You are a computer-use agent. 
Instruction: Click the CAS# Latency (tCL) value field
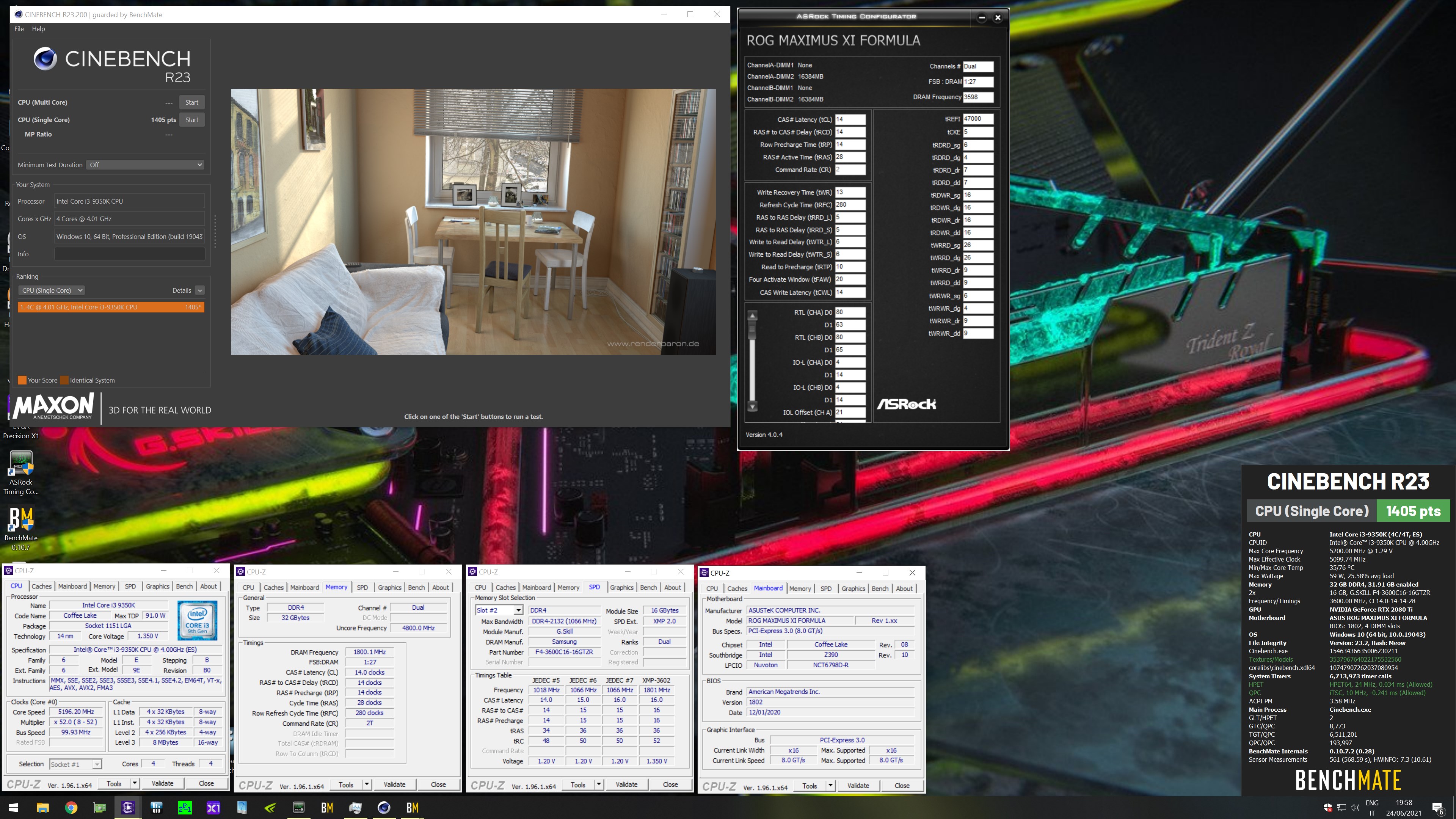point(850,119)
